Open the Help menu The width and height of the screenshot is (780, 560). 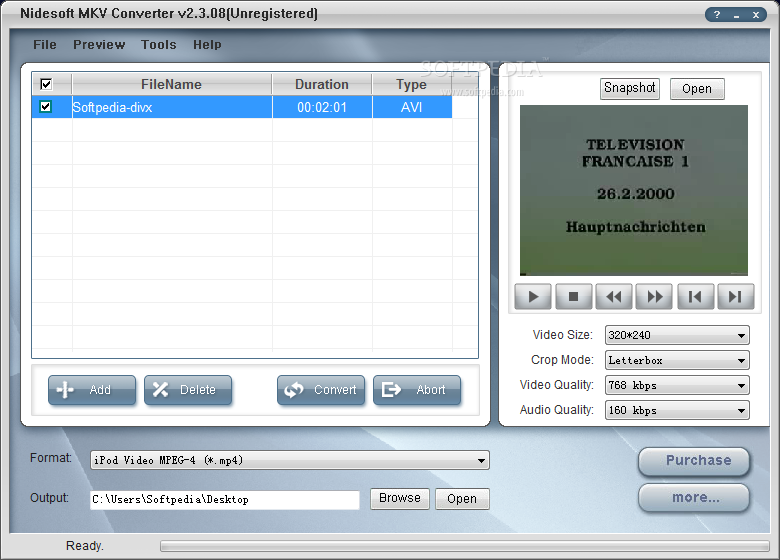[x=207, y=45]
